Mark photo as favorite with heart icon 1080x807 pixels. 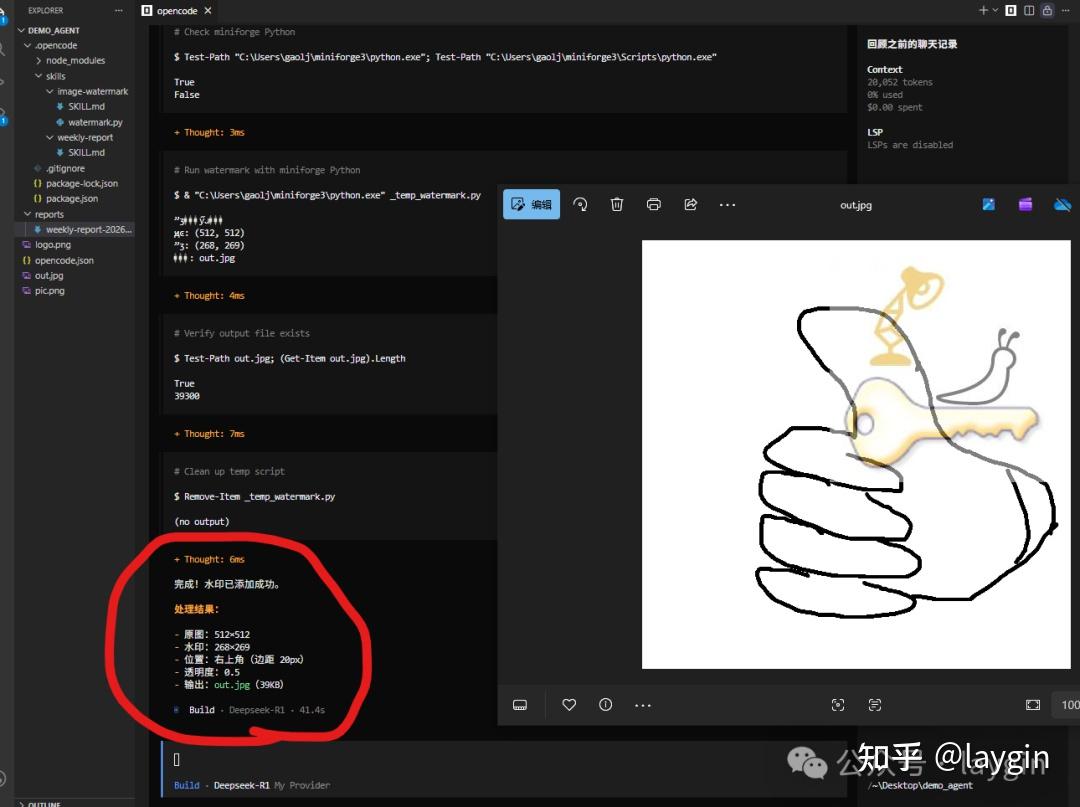(x=569, y=704)
